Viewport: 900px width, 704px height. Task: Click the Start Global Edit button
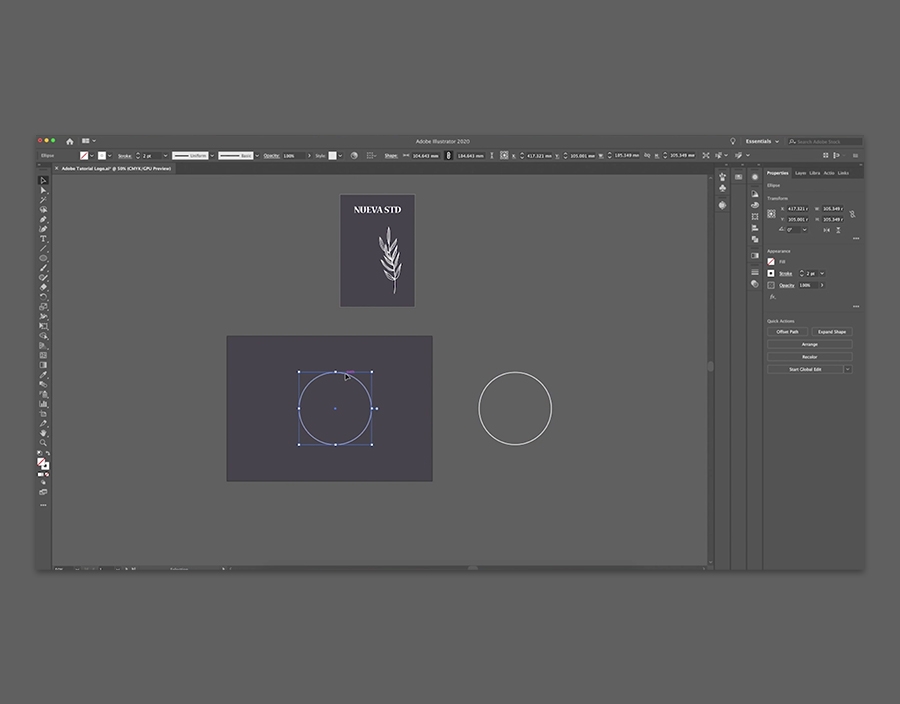[805, 369]
